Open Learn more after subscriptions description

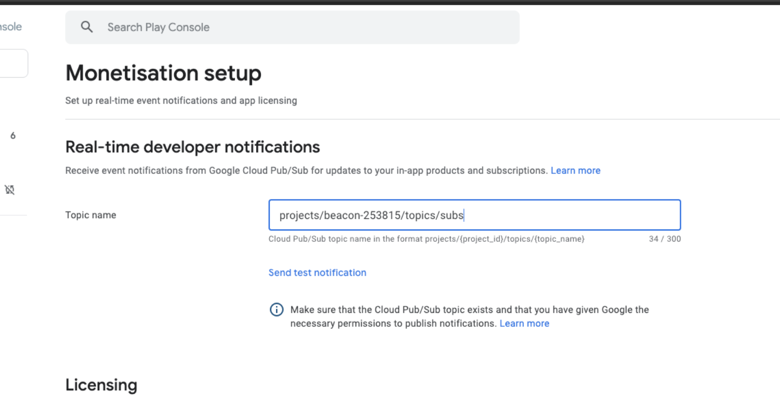click(576, 171)
